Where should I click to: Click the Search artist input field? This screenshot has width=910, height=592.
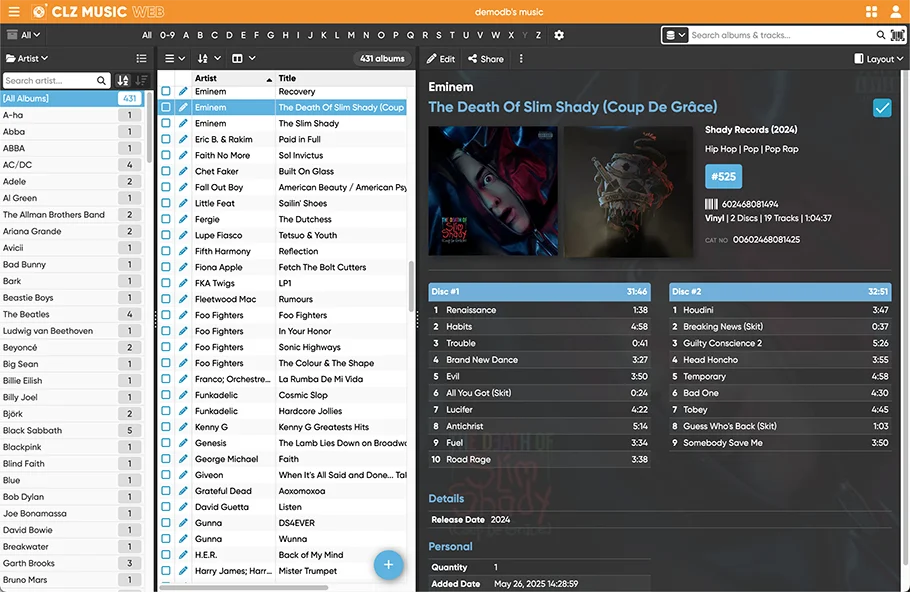[49, 81]
